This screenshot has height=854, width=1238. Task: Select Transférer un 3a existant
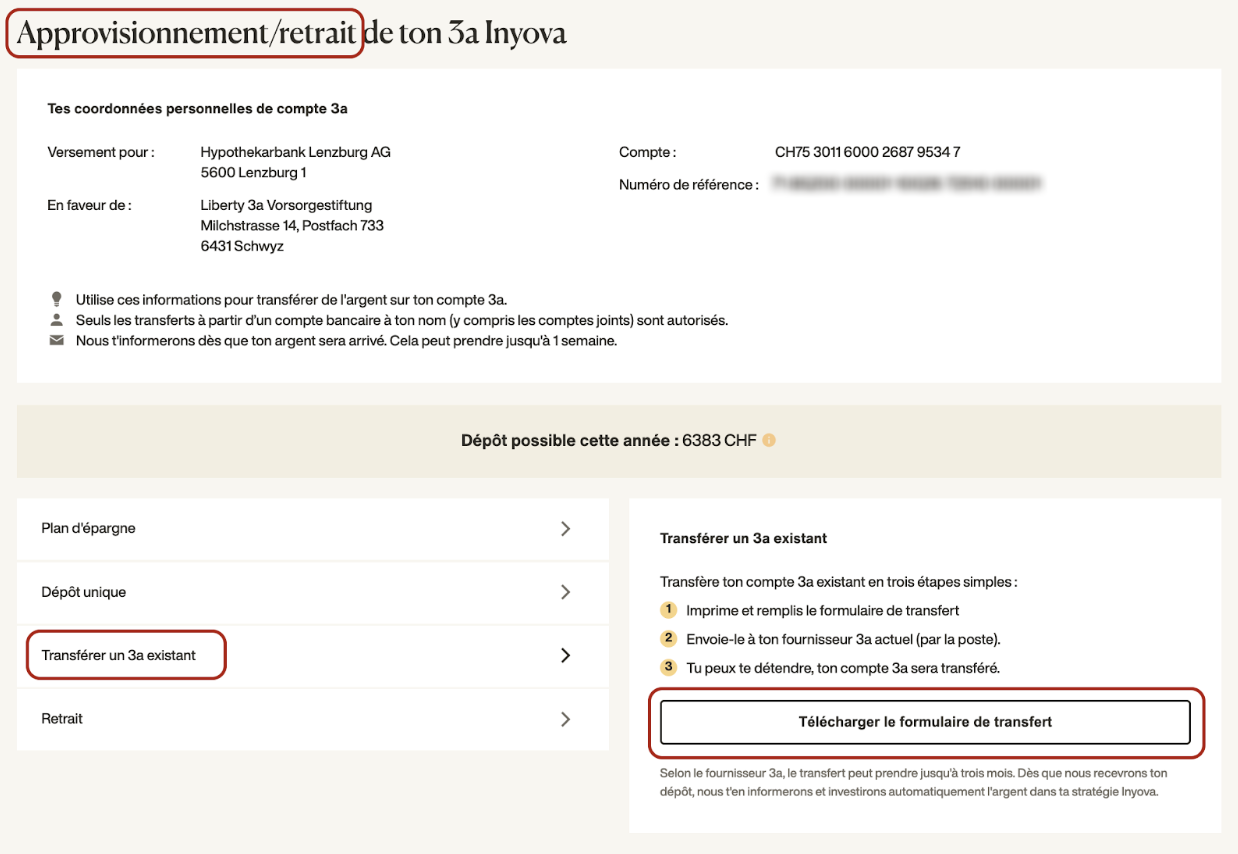(119, 656)
